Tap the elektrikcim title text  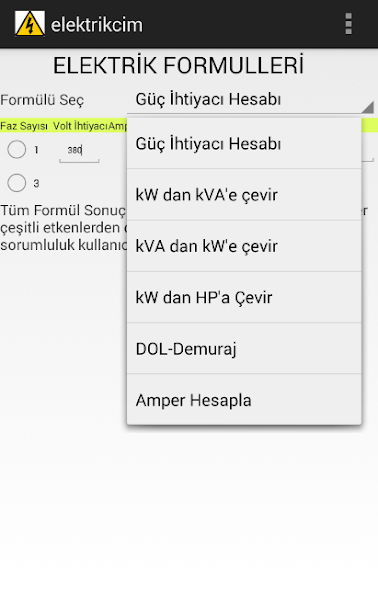click(97, 25)
